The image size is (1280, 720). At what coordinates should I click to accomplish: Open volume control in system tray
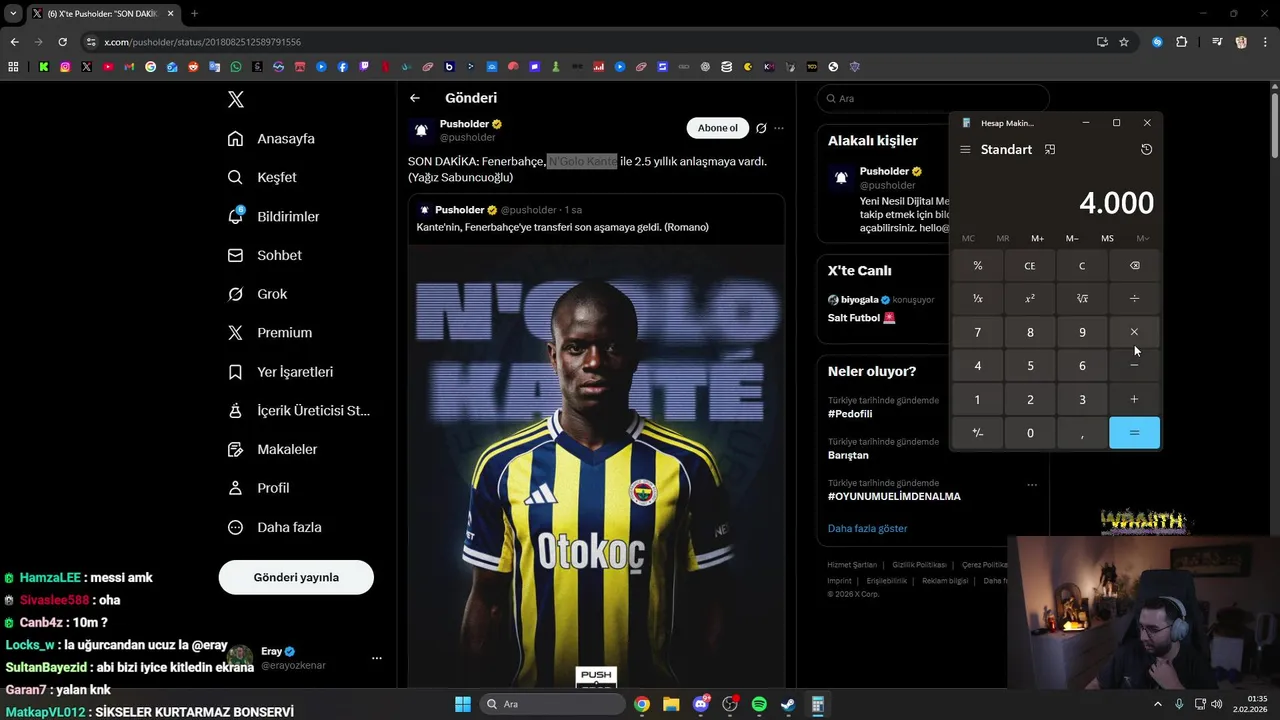pos(1216,704)
